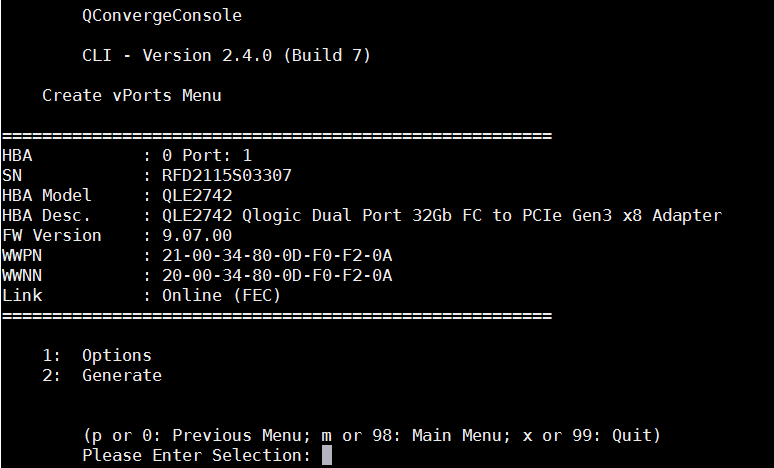Select the Generate menu entry
The image size is (774, 468).
[x=122, y=376]
